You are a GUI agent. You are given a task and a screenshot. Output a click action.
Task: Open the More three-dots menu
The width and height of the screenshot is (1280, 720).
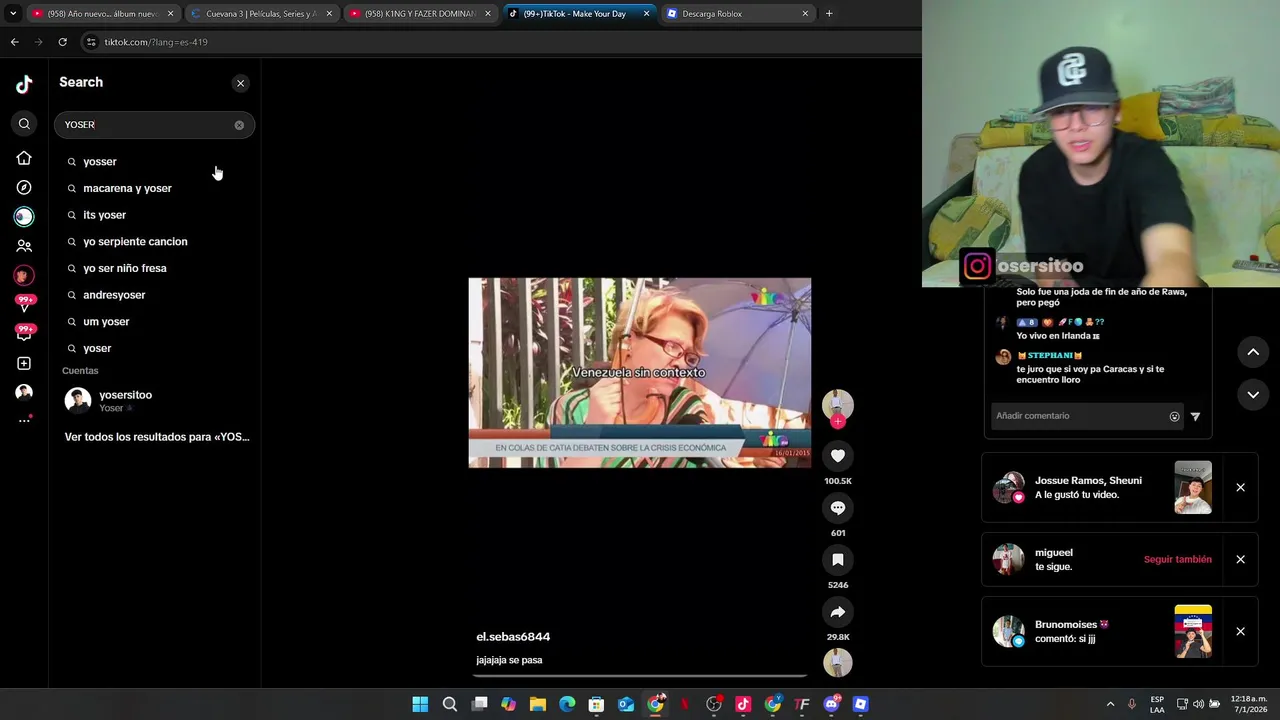[x=24, y=420]
